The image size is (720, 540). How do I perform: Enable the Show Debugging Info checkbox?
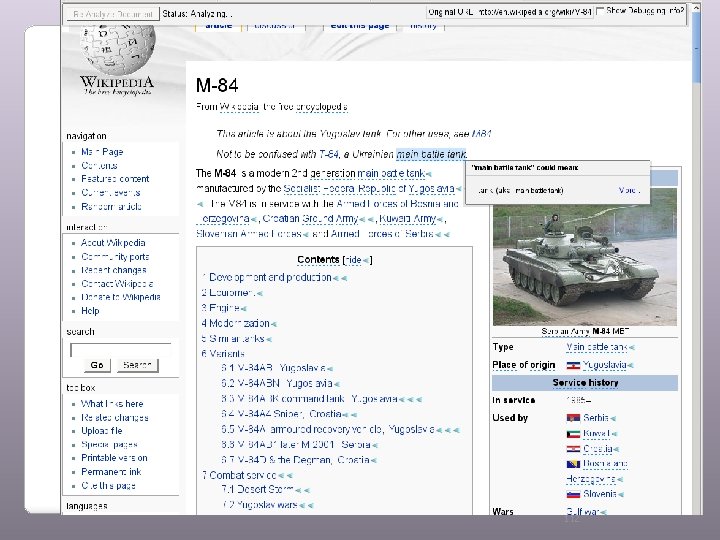click(x=600, y=11)
